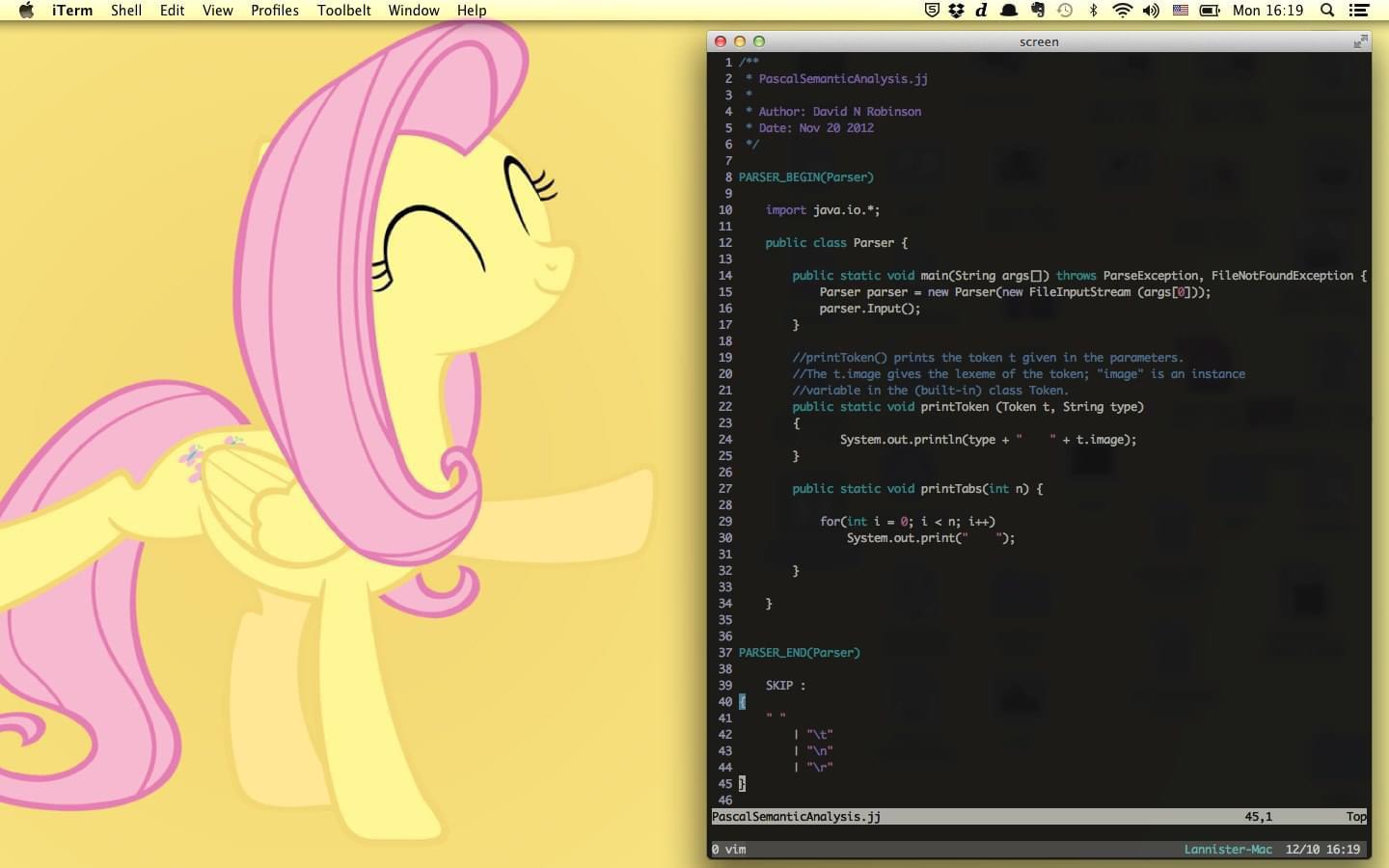Open the Toolbelt menu
The image size is (1389, 868).
[344, 11]
